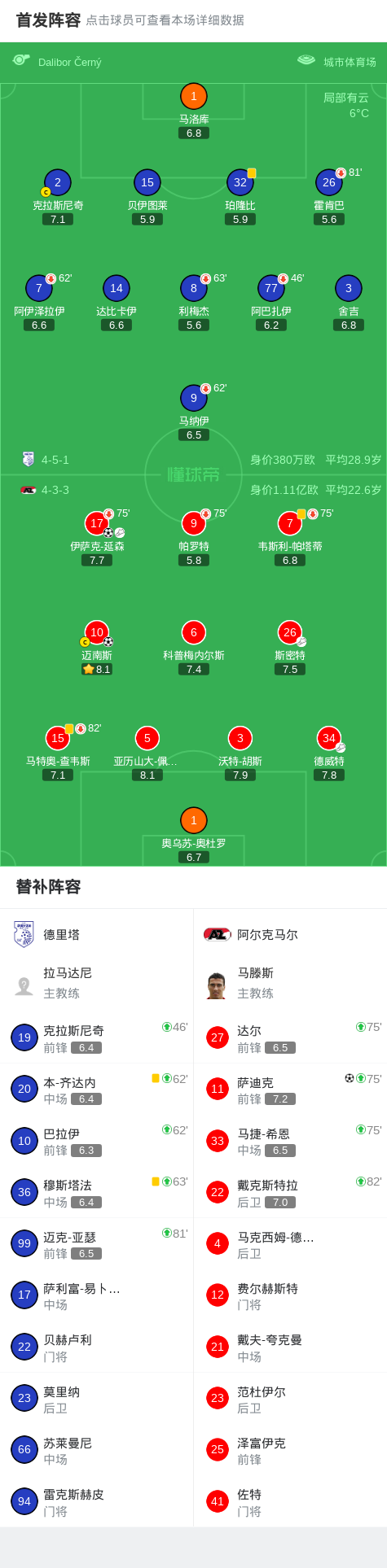Image resolution: width=387 pixels, height=1568 pixels.
Task: Open substitute 本-齐达内 number 20 details
Action: pos(97,1089)
